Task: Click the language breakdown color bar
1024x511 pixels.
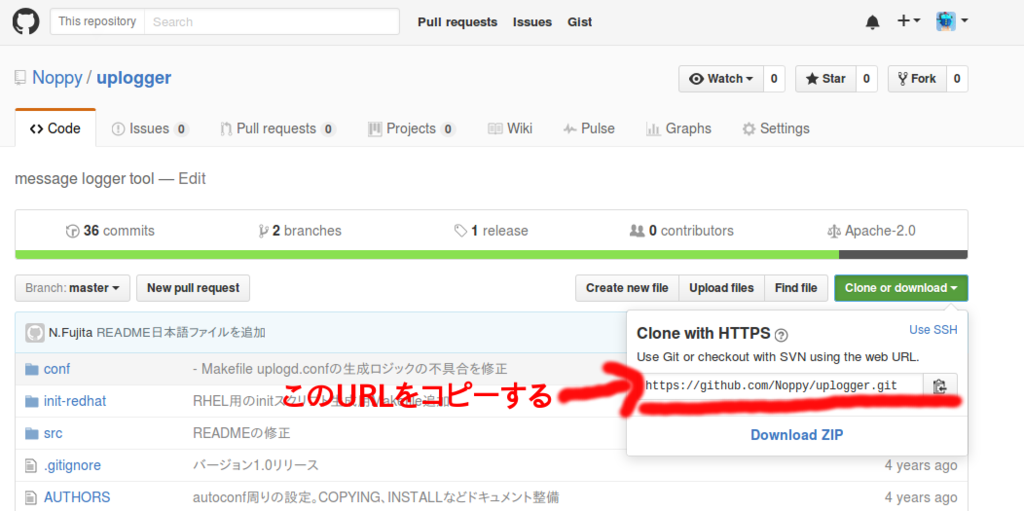Action: (x=491, y=255)
